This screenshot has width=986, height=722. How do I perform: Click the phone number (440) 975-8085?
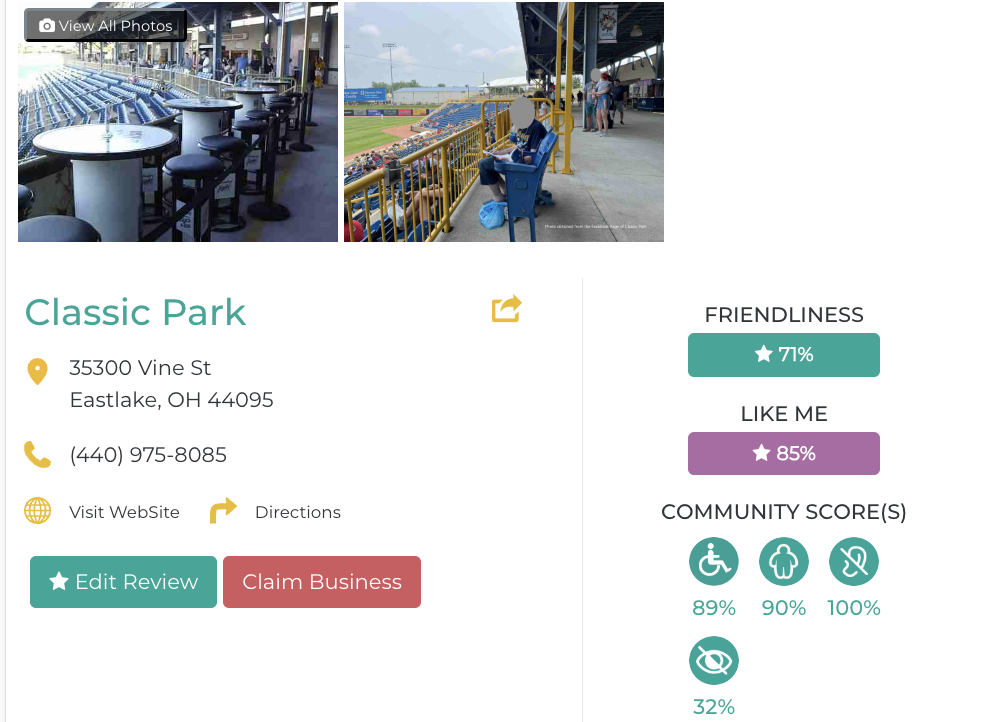point(148,455)
